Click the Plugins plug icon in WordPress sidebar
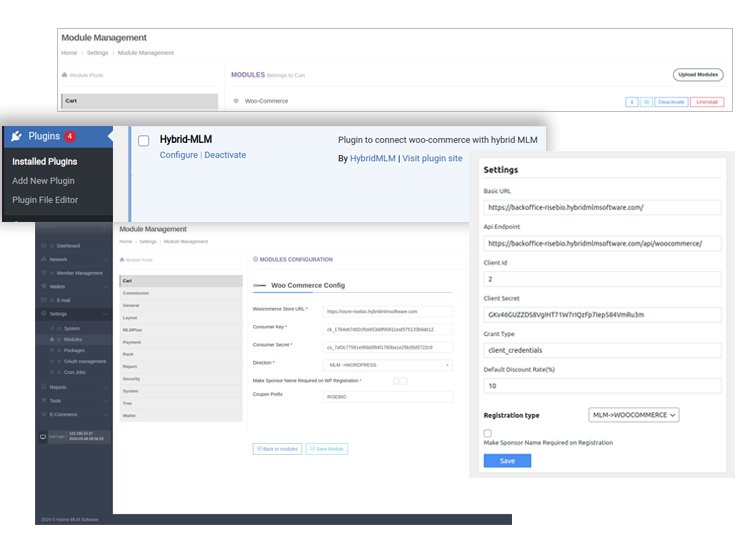 [x=17, y=136]
